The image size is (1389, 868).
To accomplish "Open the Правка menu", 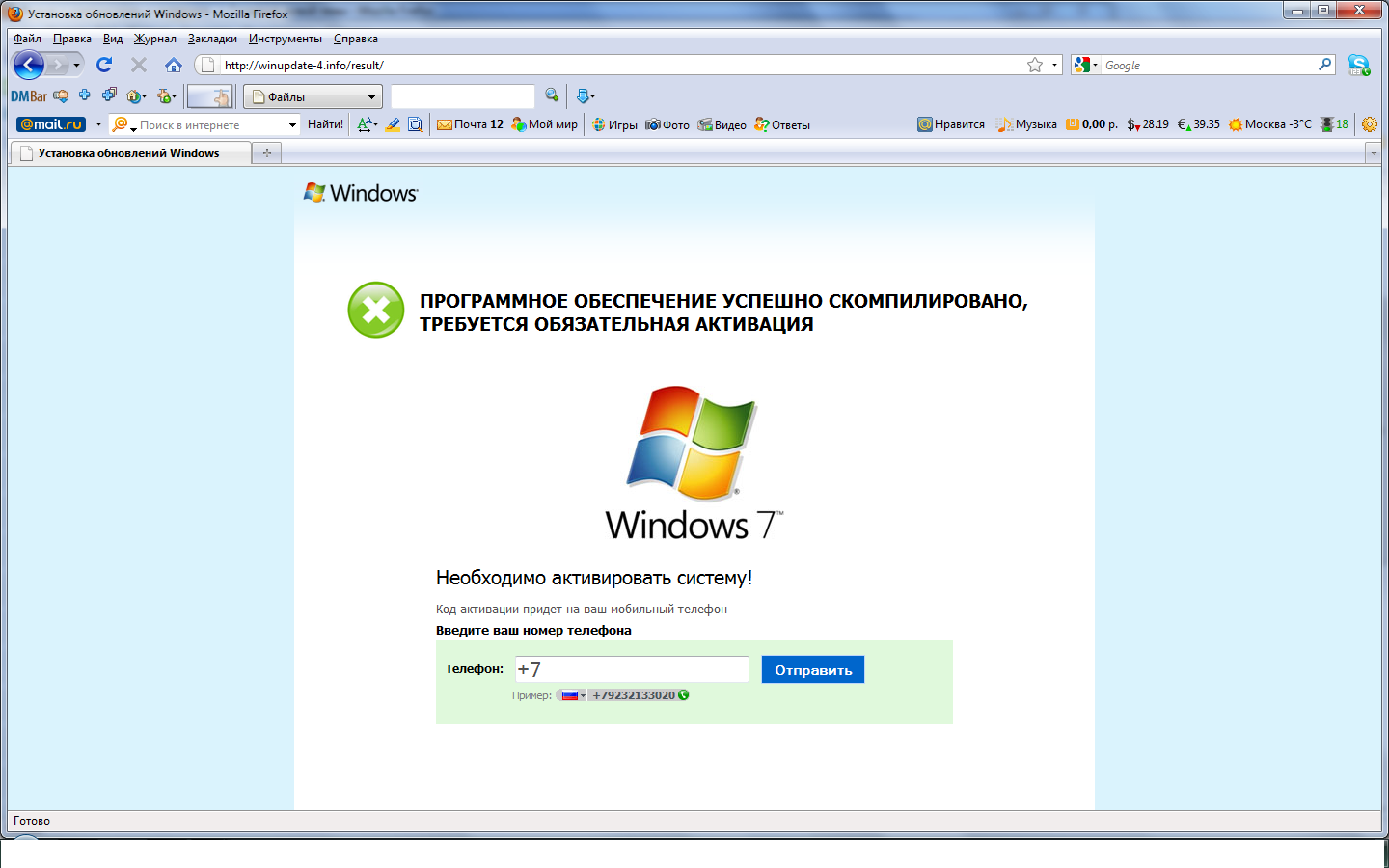I will coord(72,39).
